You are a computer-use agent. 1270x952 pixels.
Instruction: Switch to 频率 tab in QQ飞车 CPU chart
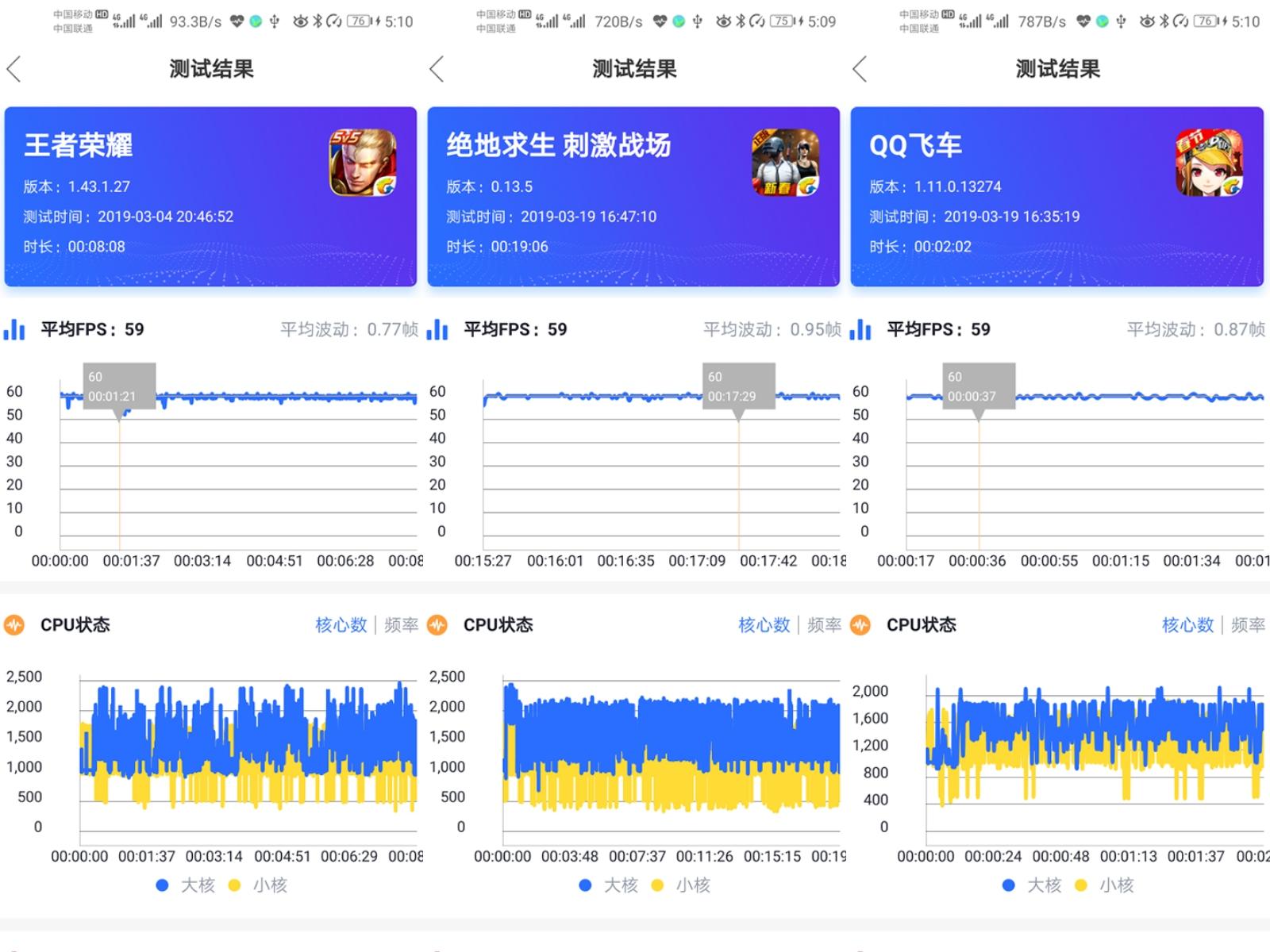click(x=1249, y=625)
